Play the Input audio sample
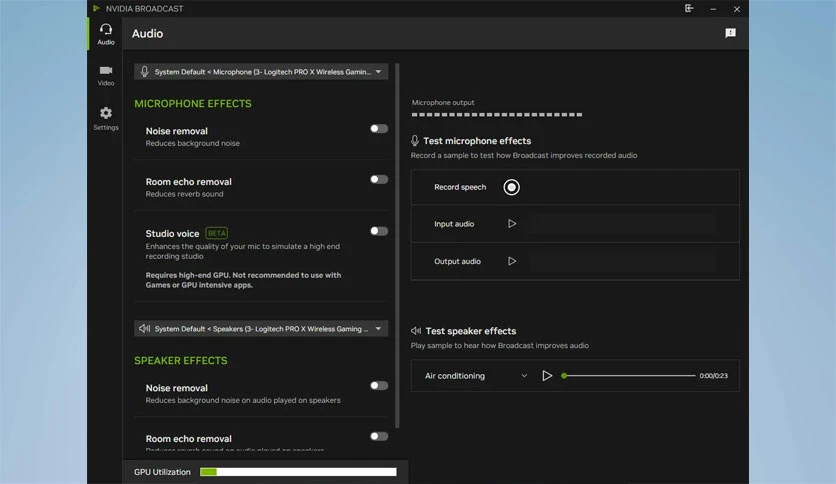The width and height of the screenshot is (836, 484). point(512,224)
